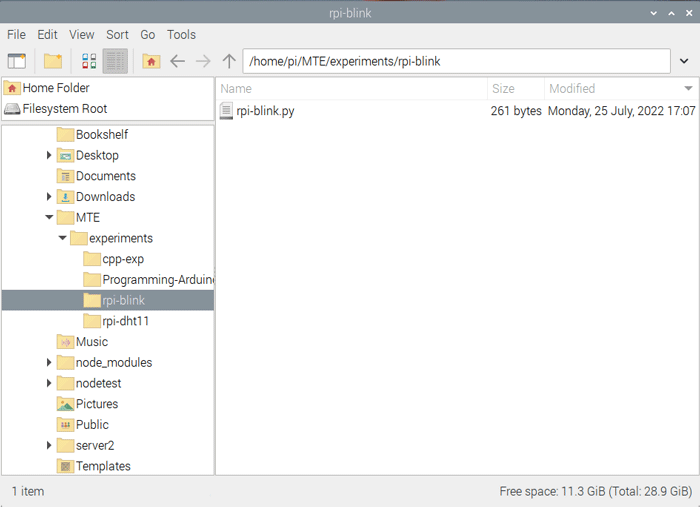Click the '261 bytes' size cell
This screenshot has width=700, height=507.
516,111
